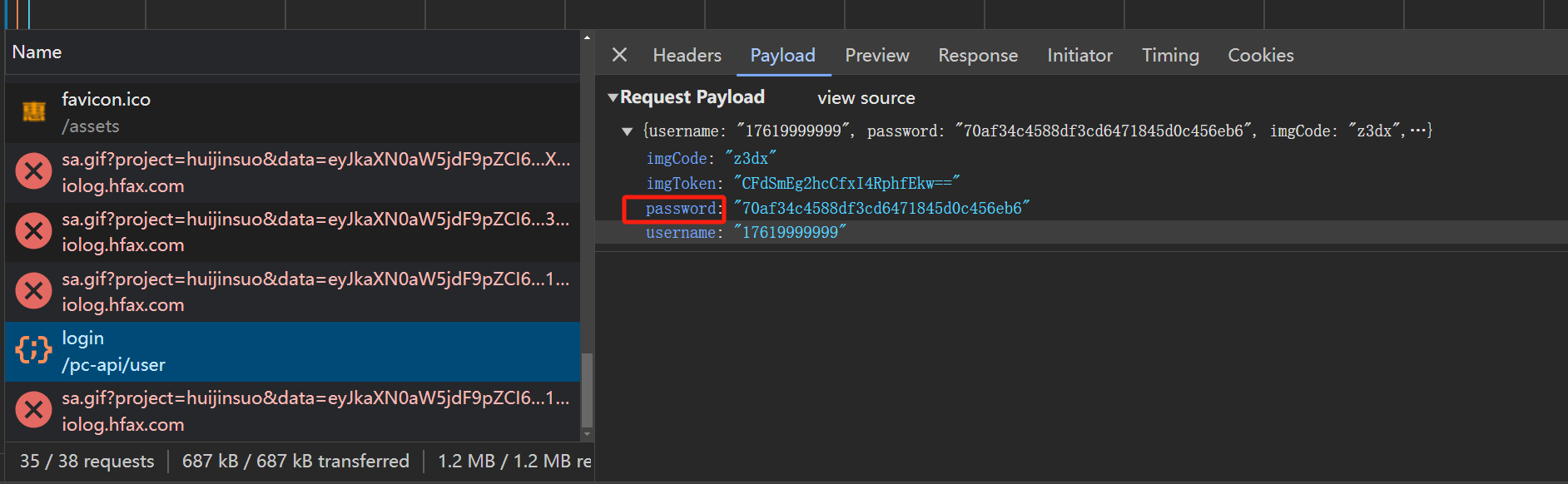Click the password key label
Viewport: 1568px width, 484px height.
pos(681,208)
